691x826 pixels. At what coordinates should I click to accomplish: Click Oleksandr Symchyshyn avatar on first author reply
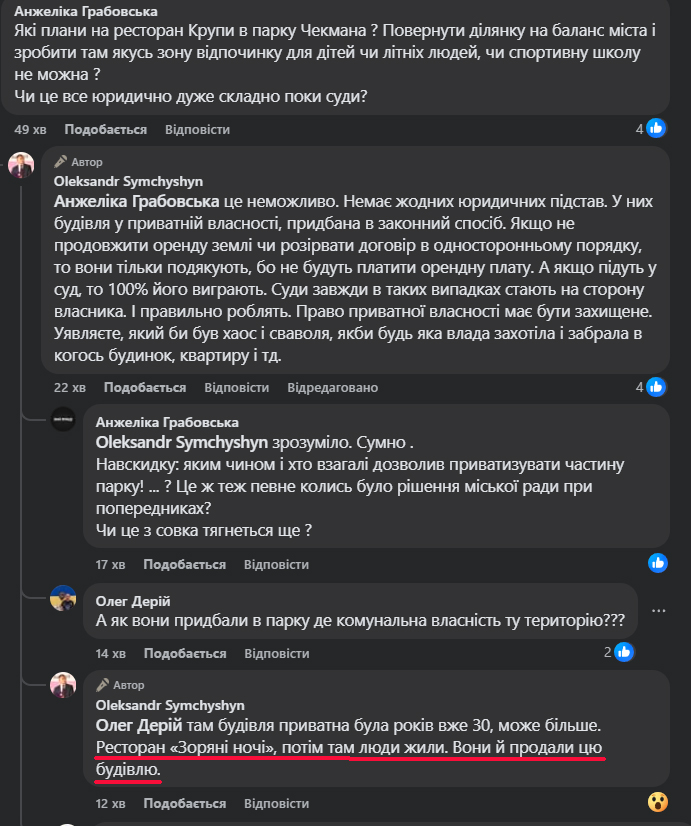point(21,165)
